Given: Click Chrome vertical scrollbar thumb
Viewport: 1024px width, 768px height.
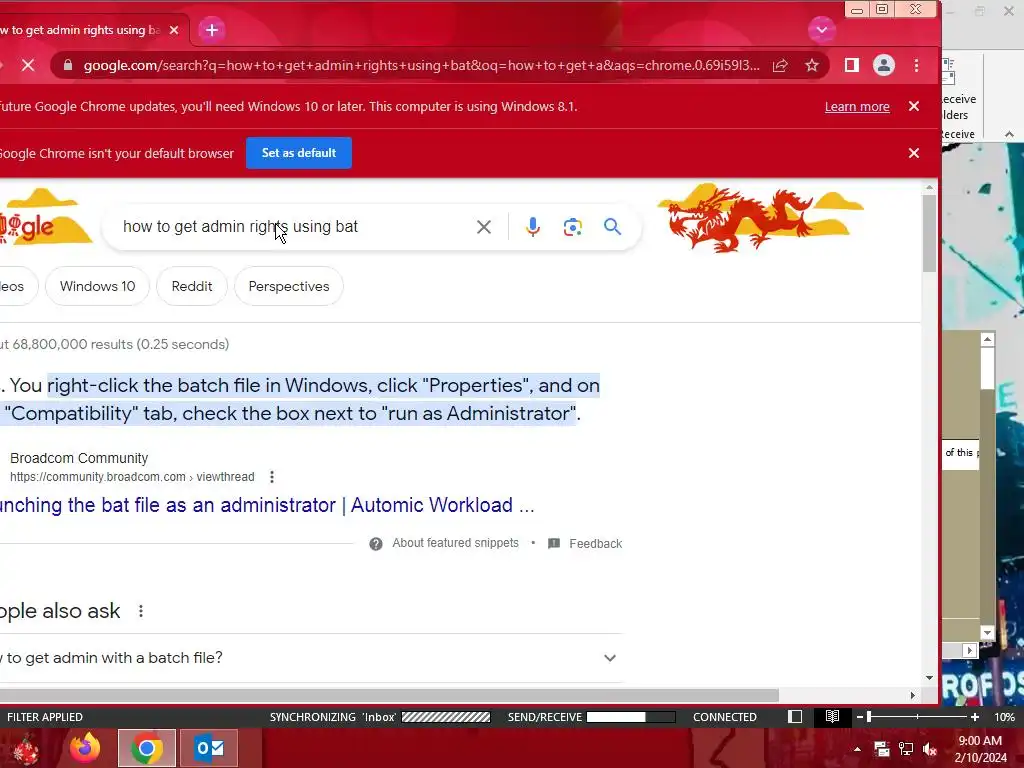Looking at the screenshot, I should click(929, 233).
